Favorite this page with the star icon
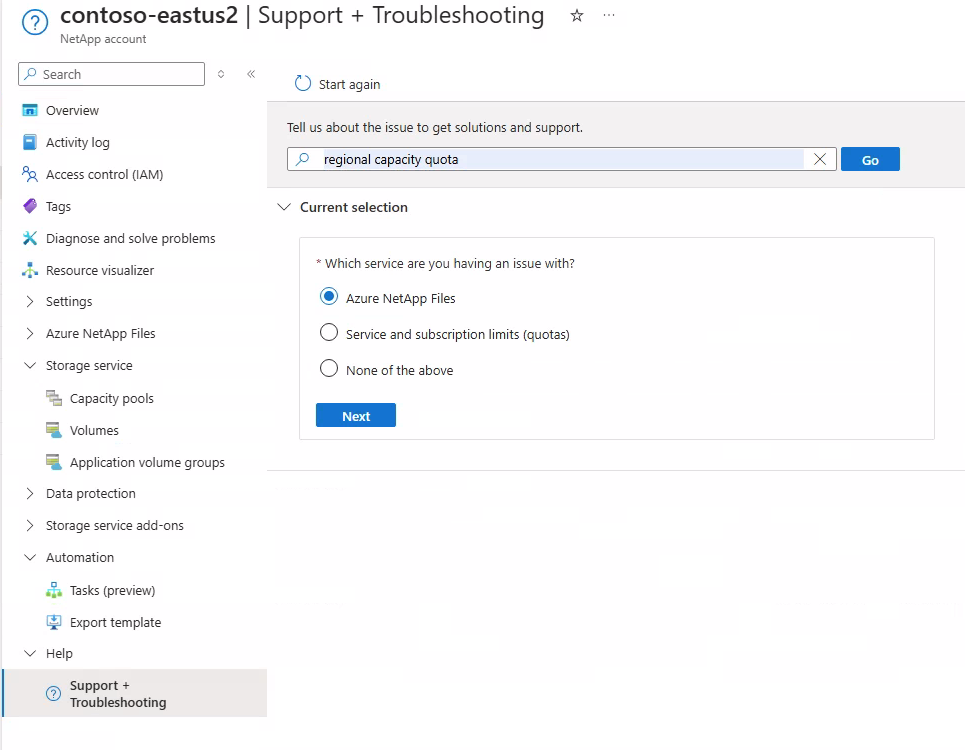 pyautogui.click(x=577, y=15)
